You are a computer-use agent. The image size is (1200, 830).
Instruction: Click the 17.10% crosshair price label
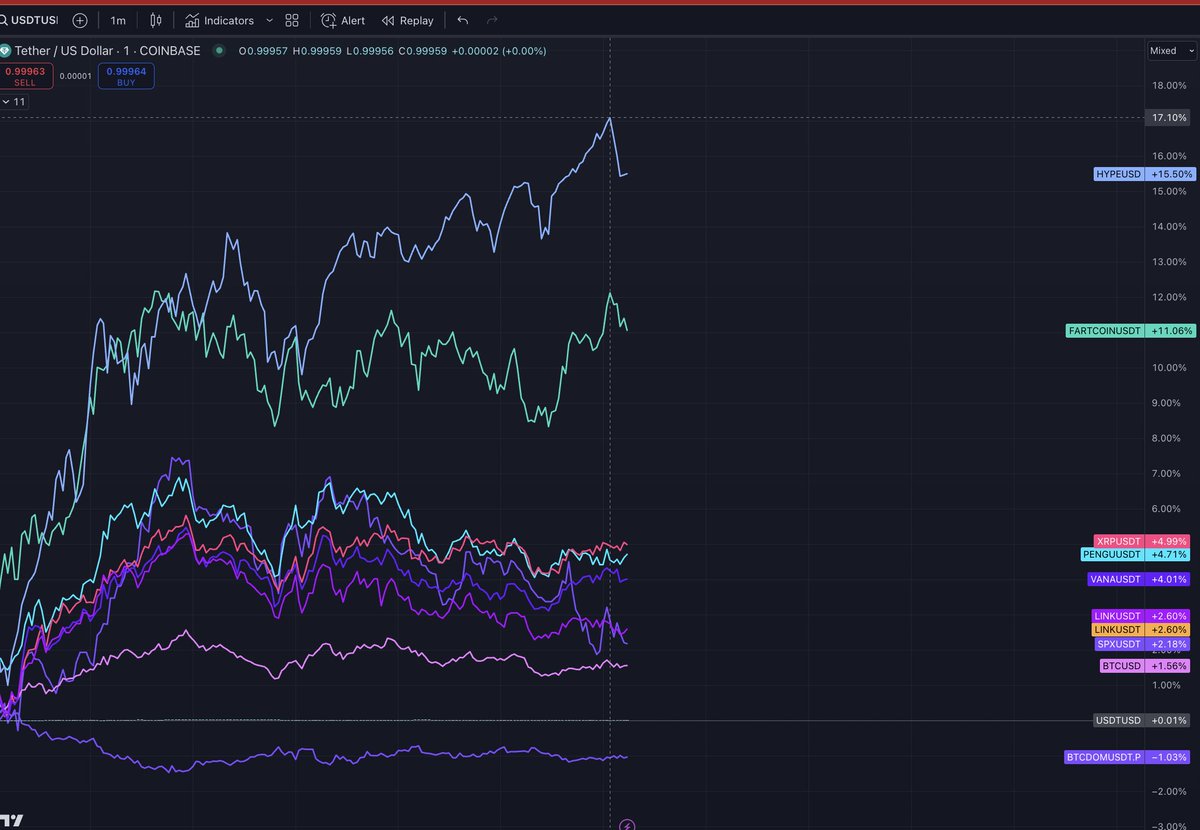point(1169,118)
